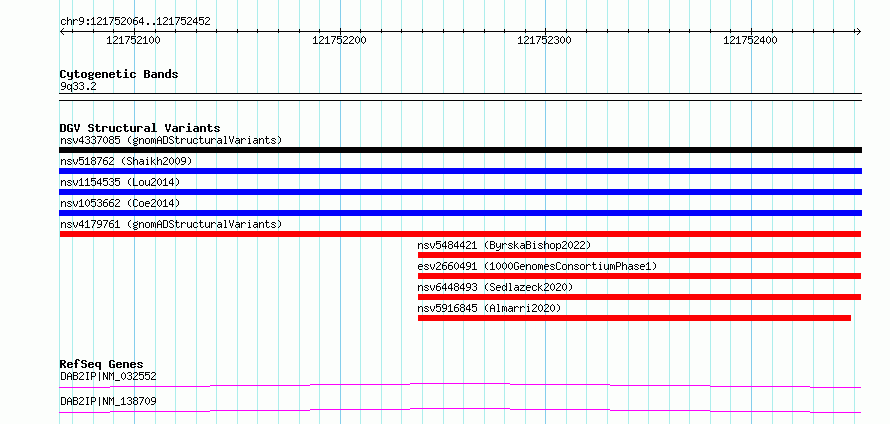Click the 9q33.2 band label
Screen dimensions: 890x424
click(x=78, y=87)
